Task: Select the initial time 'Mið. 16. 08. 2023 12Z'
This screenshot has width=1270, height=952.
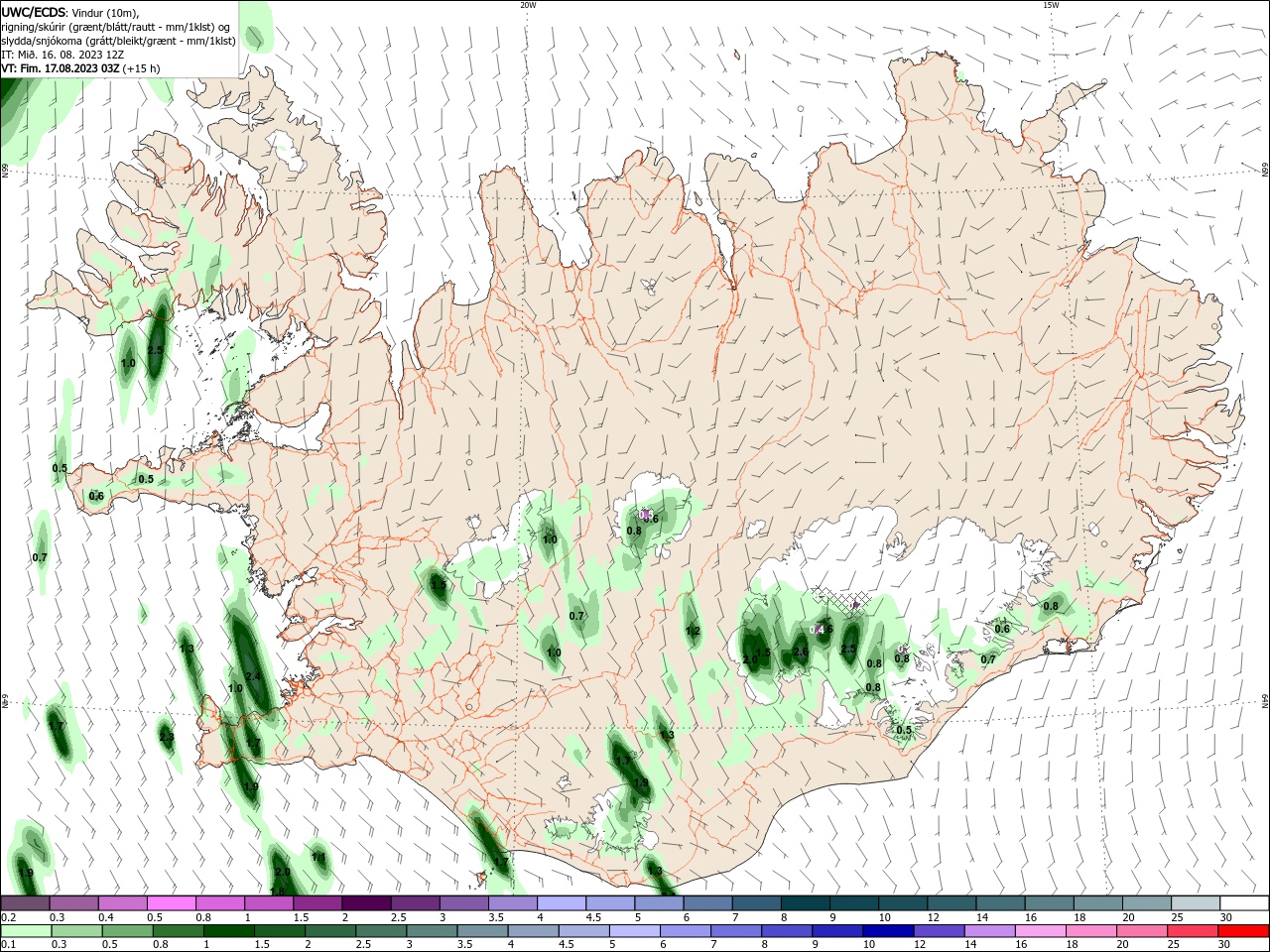Action: 69,55
